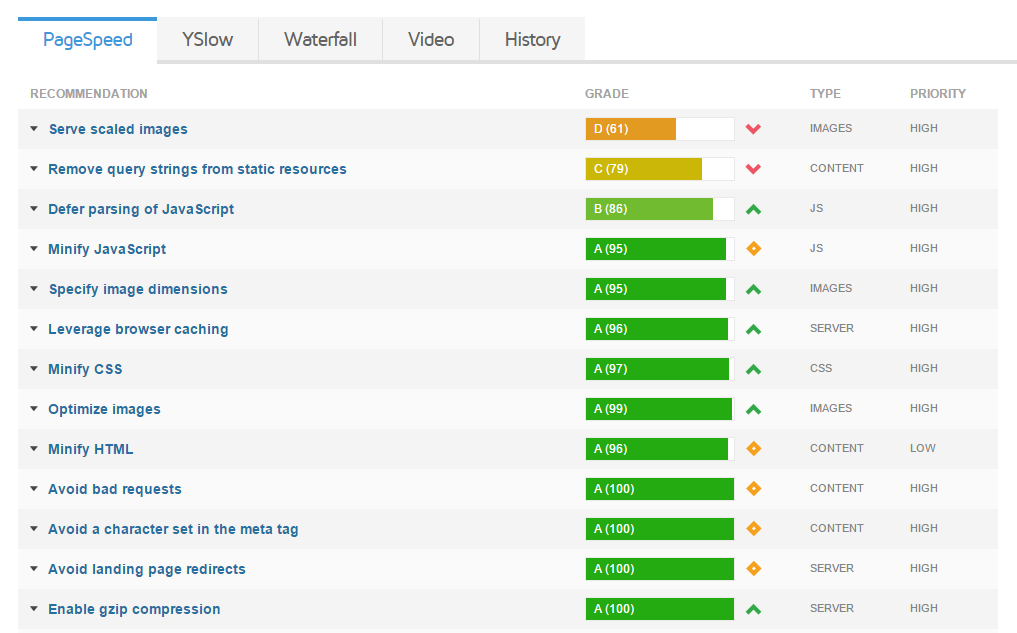Open Remove query strings from static resources

point(197,169)
